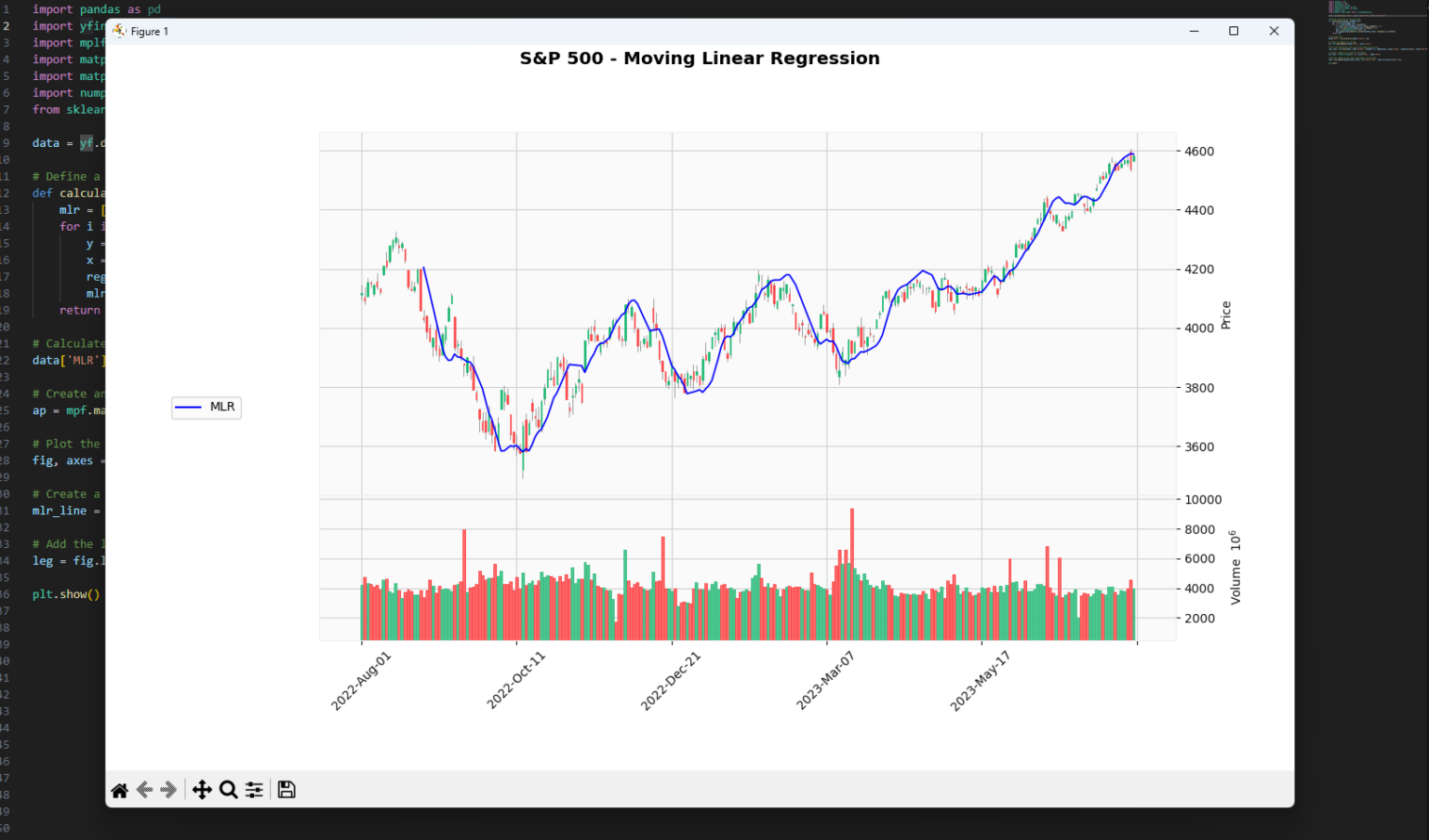Click the chart title S&P 500 Moving Linear Regression

pos(700,58)
